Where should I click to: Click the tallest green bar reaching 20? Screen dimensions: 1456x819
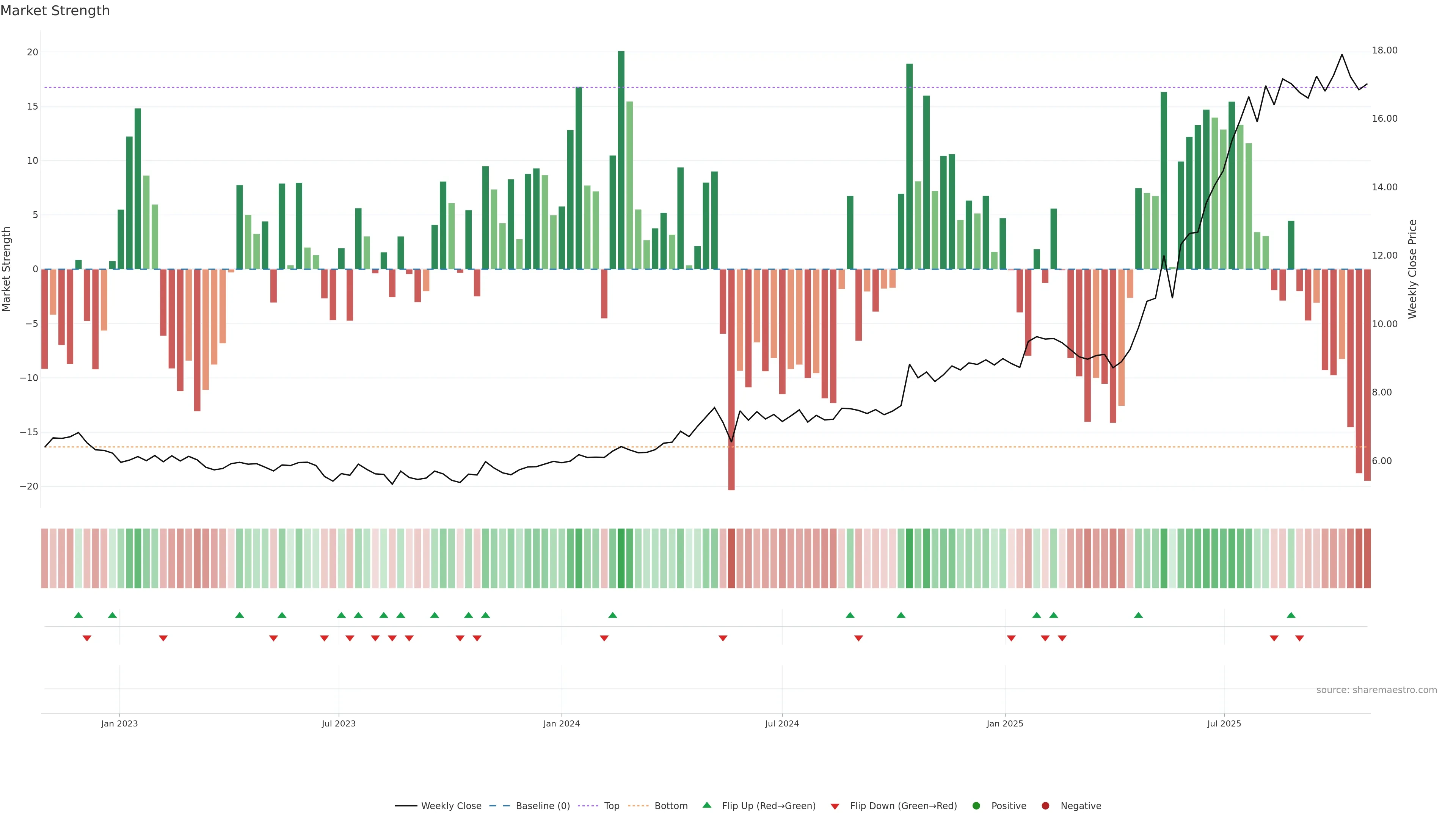621,160
